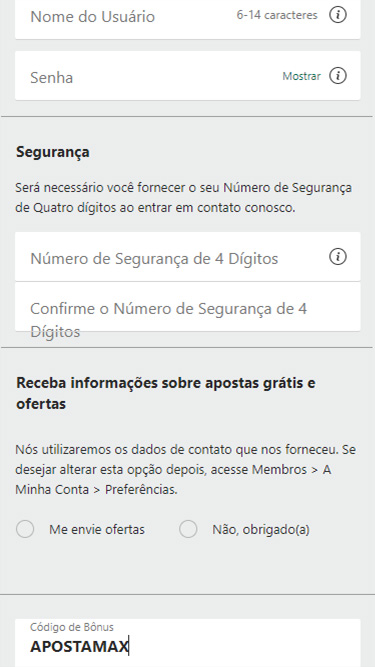Select the Não, obrigado(a) radio circle

click(x=188, y=530)
